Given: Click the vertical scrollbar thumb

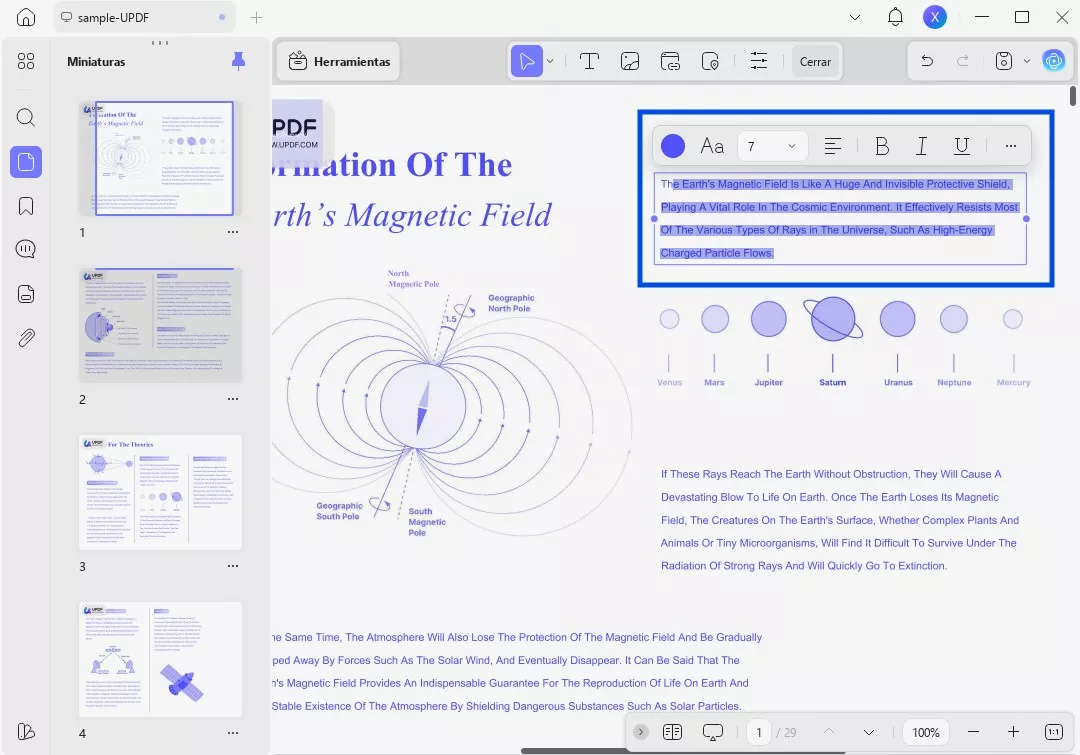Looking at the screenshot, I should coord(1073,95).
